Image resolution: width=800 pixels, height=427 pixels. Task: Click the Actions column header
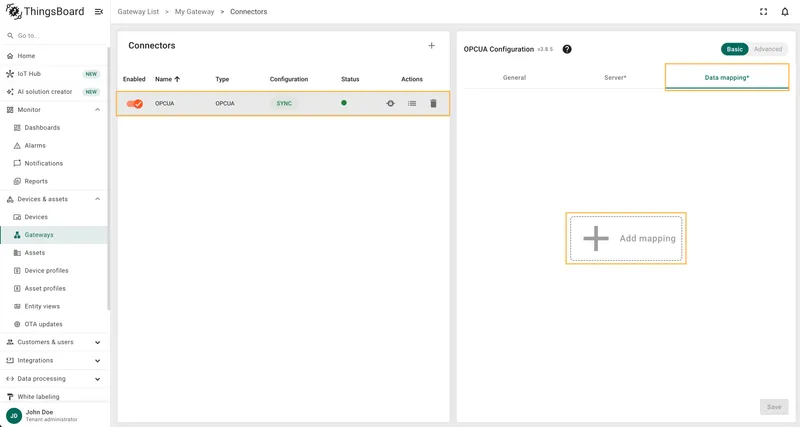412,79
